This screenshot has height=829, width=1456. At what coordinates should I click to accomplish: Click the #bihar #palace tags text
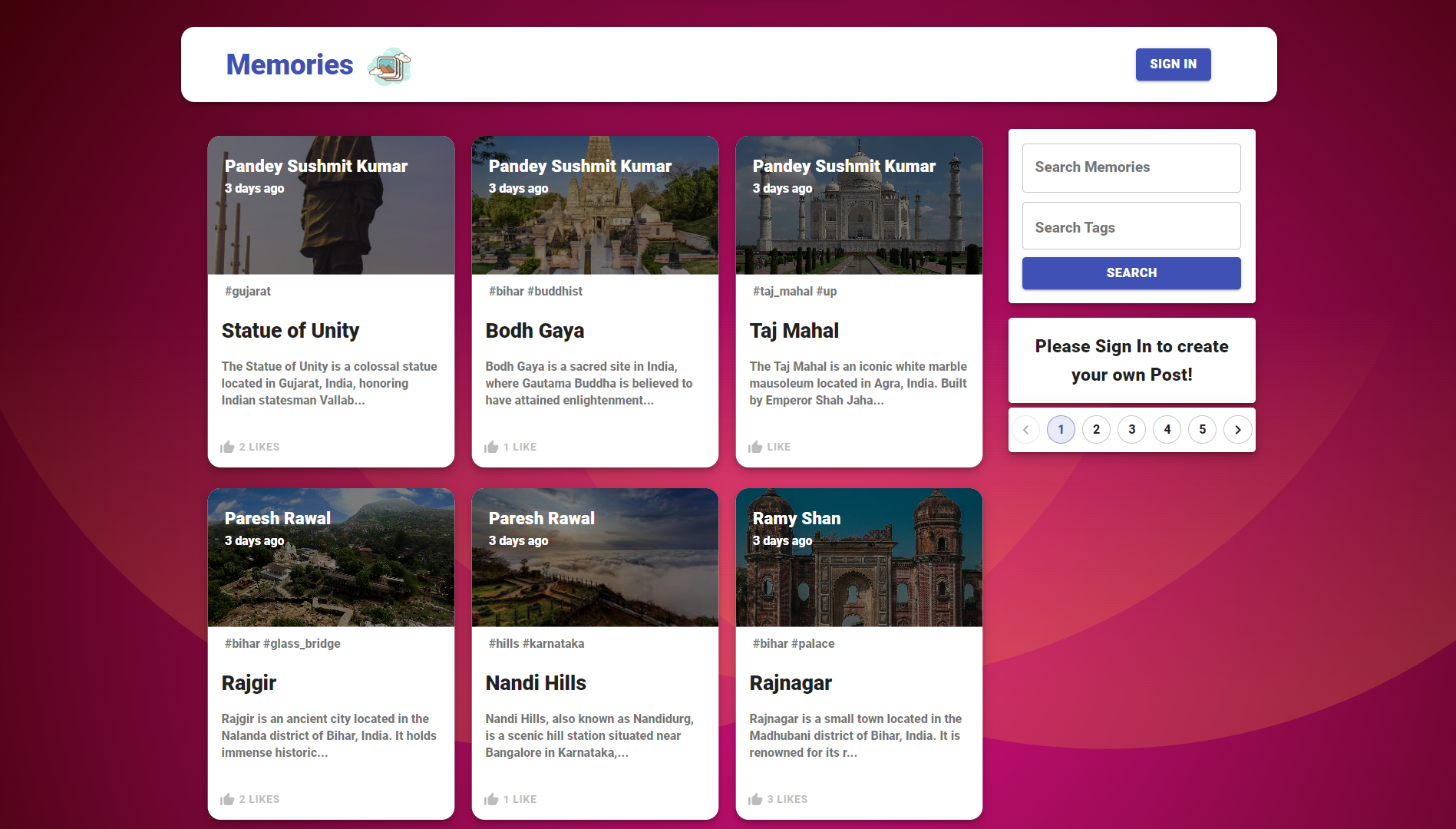(793, 643)
